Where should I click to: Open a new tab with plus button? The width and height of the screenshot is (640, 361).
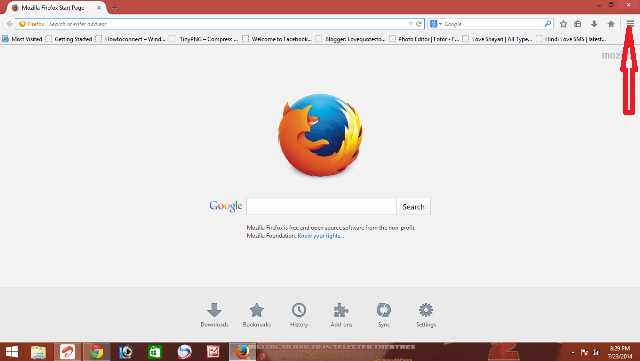[114, 8]
